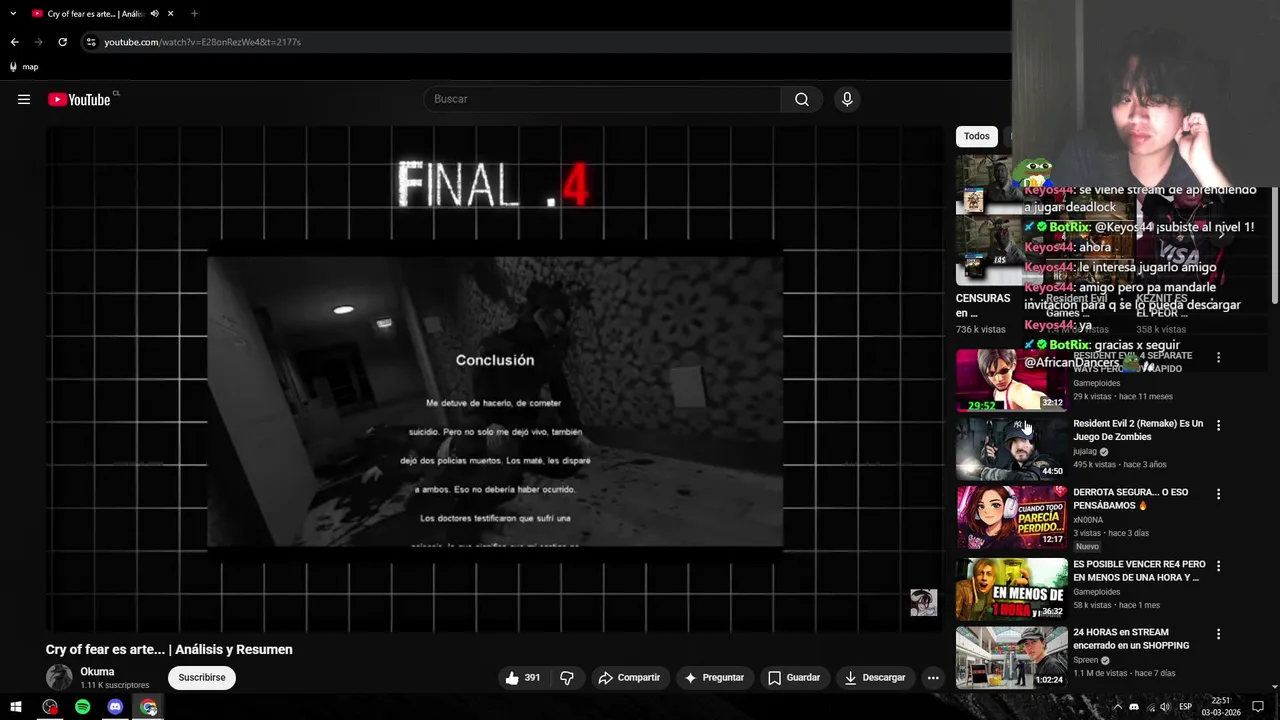1280x720 pixels.
Task: Save video with Guardar
Action: pyautogui.click(x=794, y=677)
